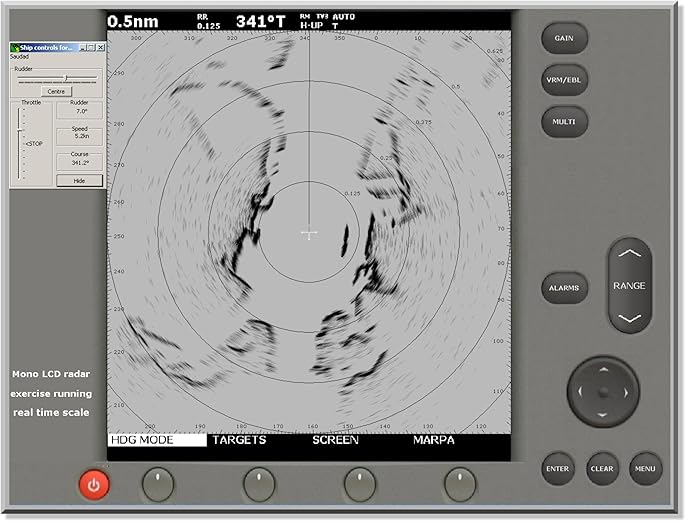Click the 0.625 range ring label
Viewport: 688px width, 524px height.
click(x=495, y=51)
